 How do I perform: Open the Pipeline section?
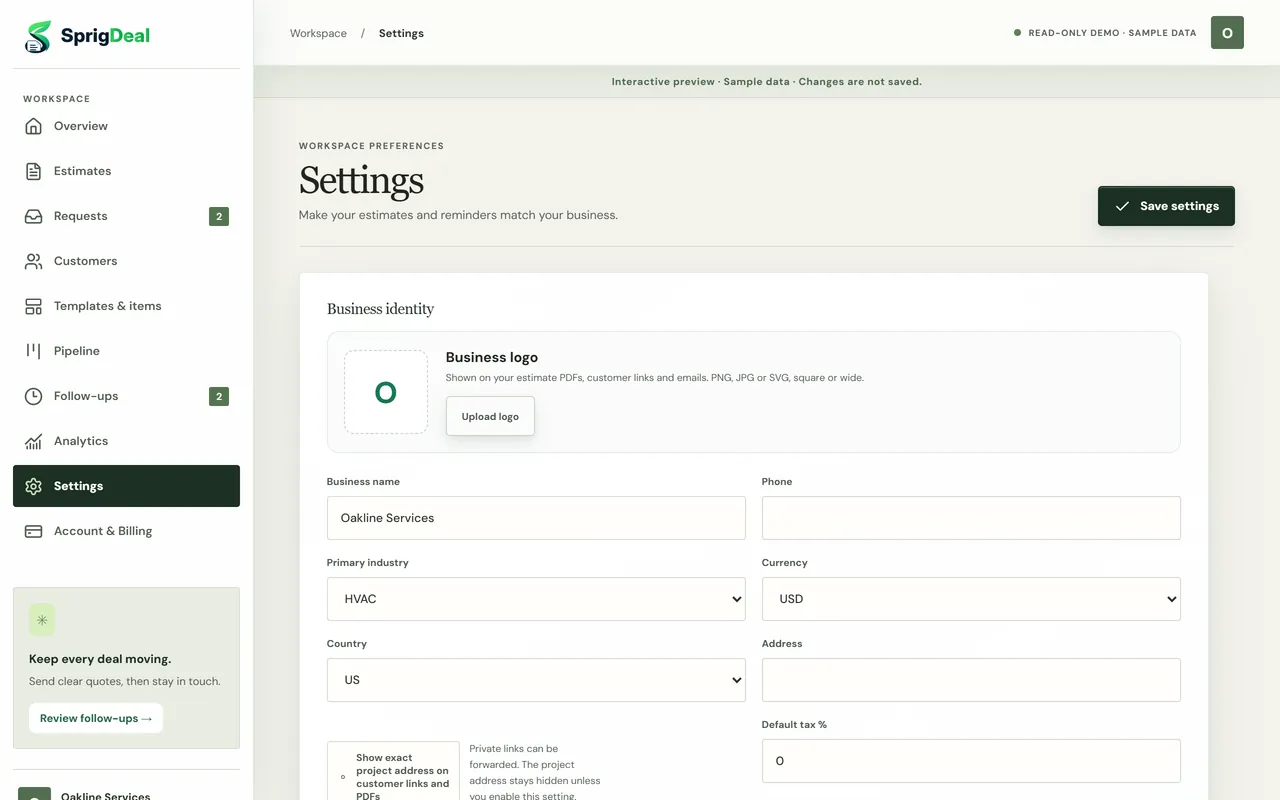(126, 351)
